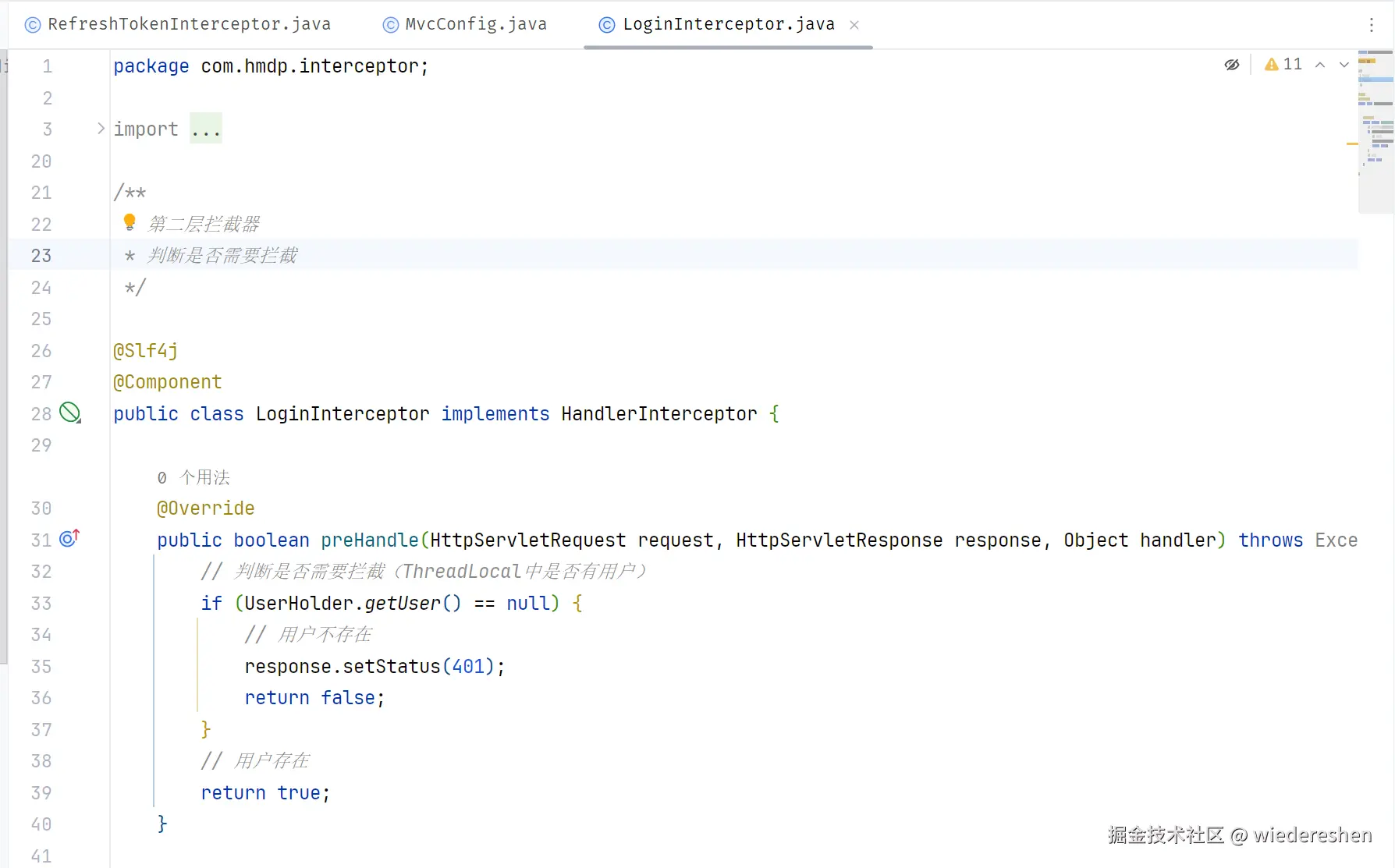1395x868 pixels.
Task: Click the @Slf4j annotation
Action: (x=146, y=351)
